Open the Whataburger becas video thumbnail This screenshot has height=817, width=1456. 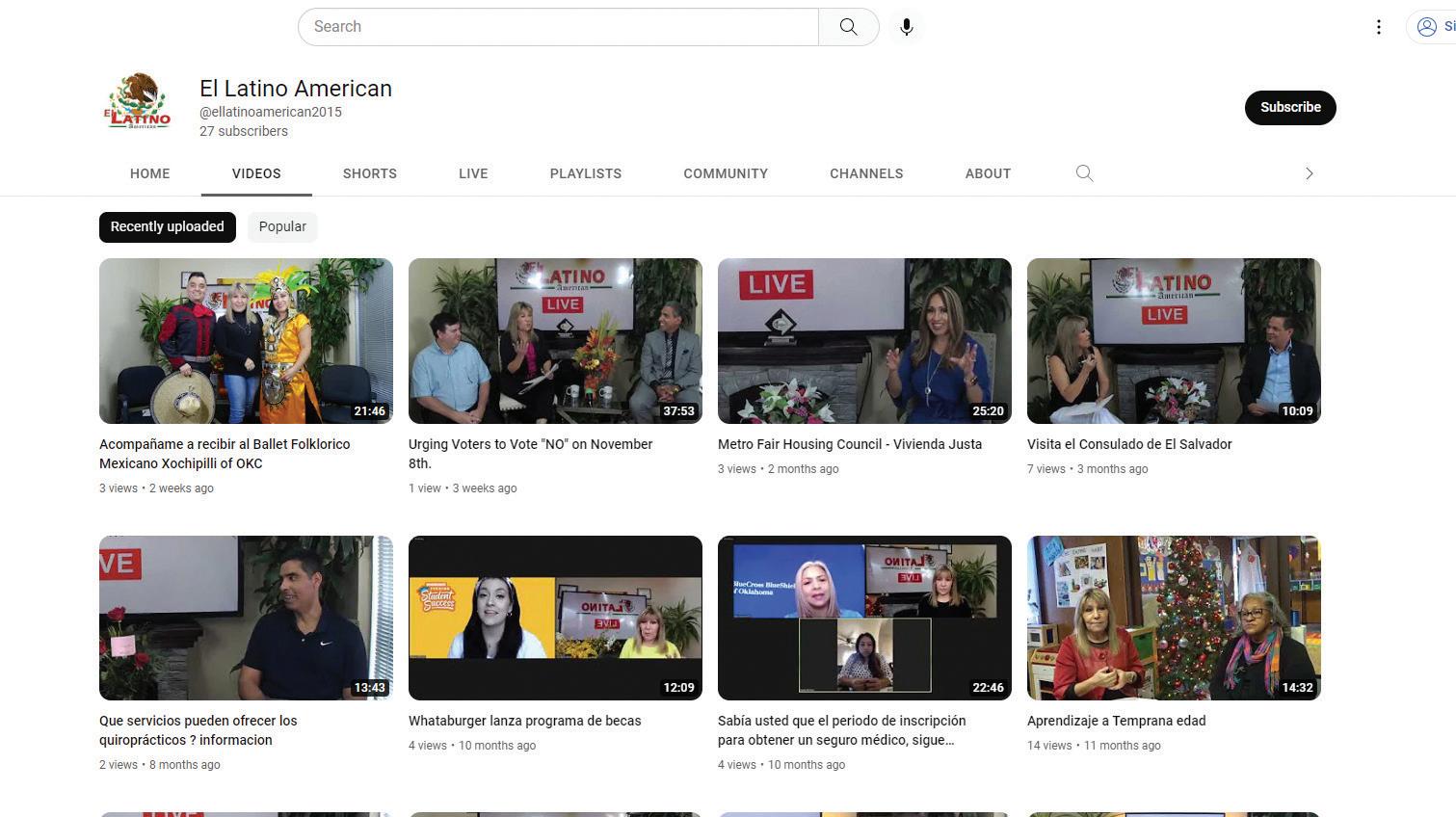pyautogui.click(x=555, y=618)
